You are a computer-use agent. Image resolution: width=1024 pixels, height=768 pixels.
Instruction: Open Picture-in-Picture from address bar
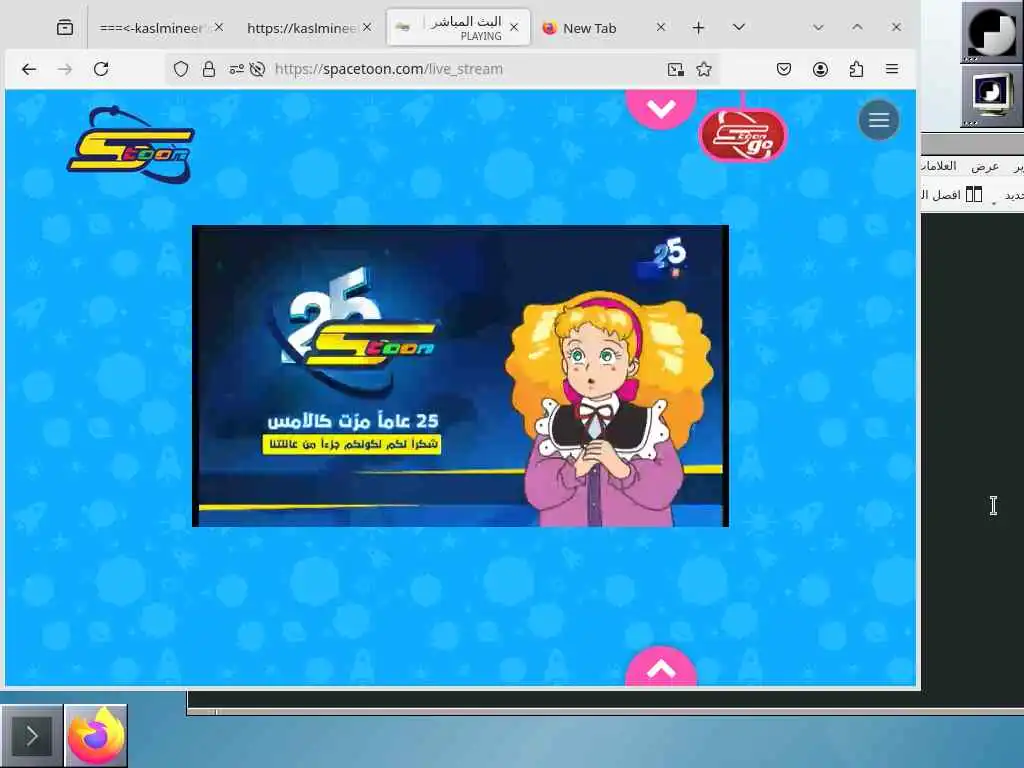tap(675, 69)
